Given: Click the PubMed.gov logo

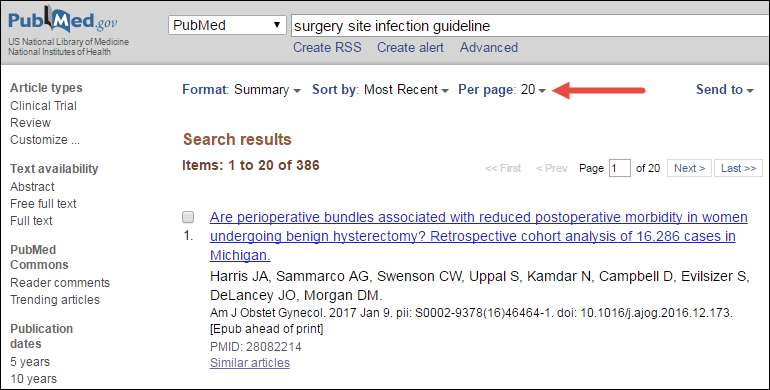Looking at the screenshot, I should click(x=62, y=20).
